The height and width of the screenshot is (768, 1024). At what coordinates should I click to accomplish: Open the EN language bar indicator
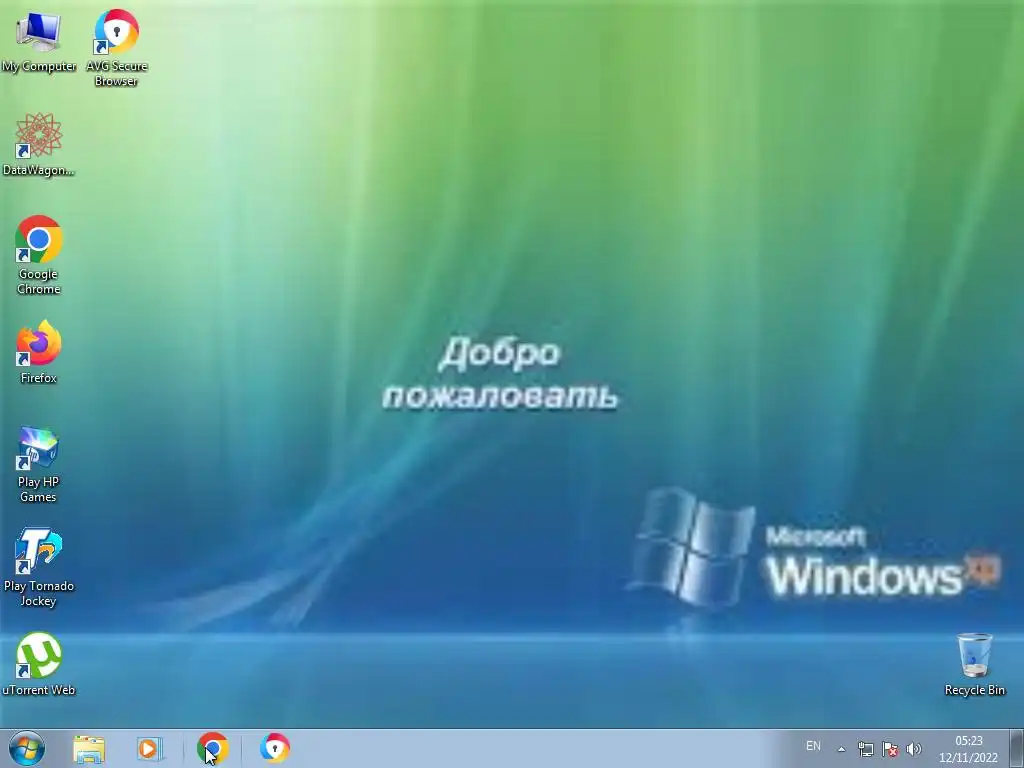813,746
